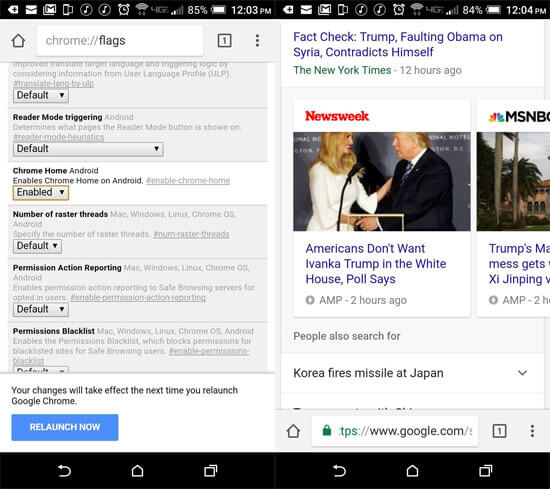Tap Korea fires missile at Japan suggestion
The width and height of the screenshot is (550, 489).
click(368, 373)
